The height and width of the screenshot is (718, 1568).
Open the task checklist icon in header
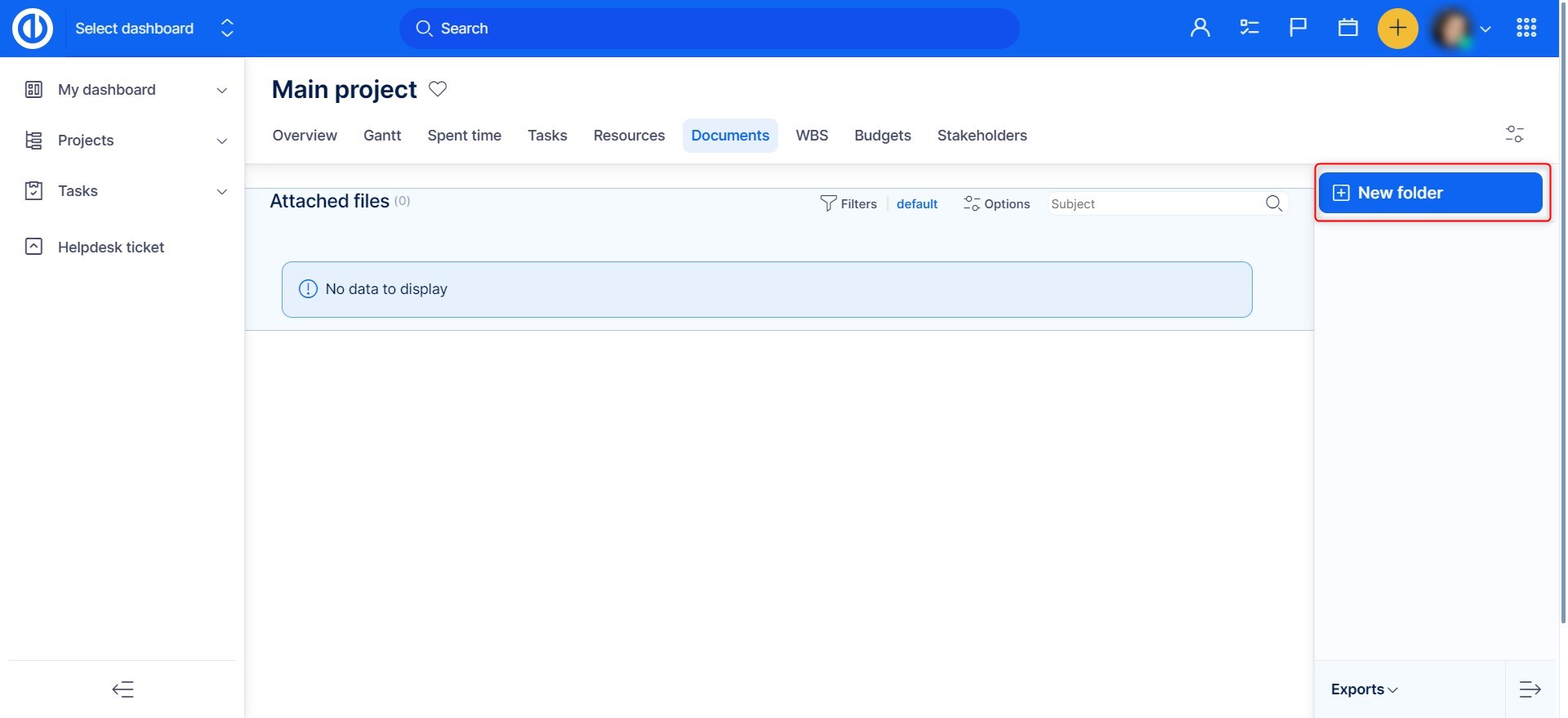pos(1249,29)
